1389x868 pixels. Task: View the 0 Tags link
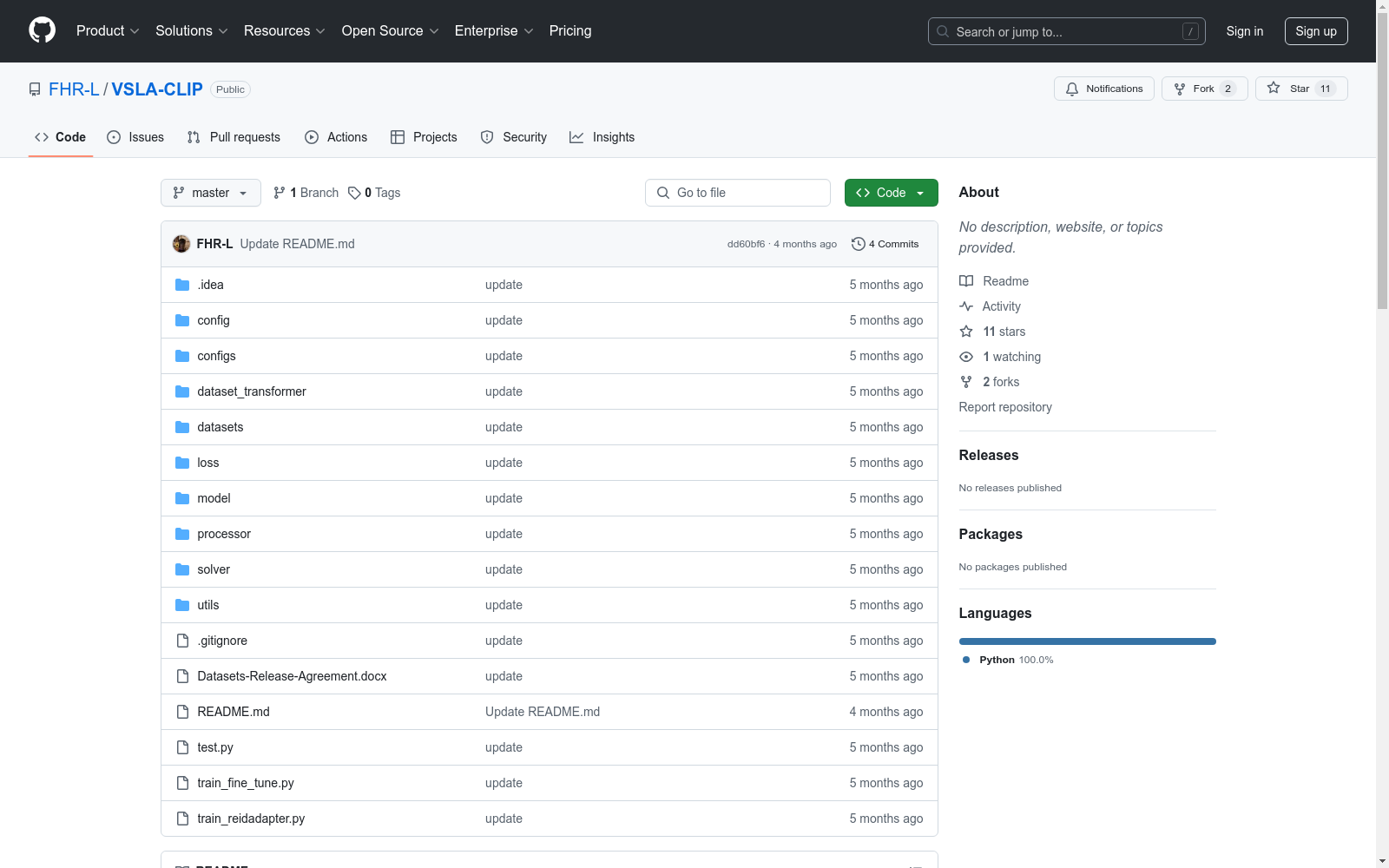point(374,193)
